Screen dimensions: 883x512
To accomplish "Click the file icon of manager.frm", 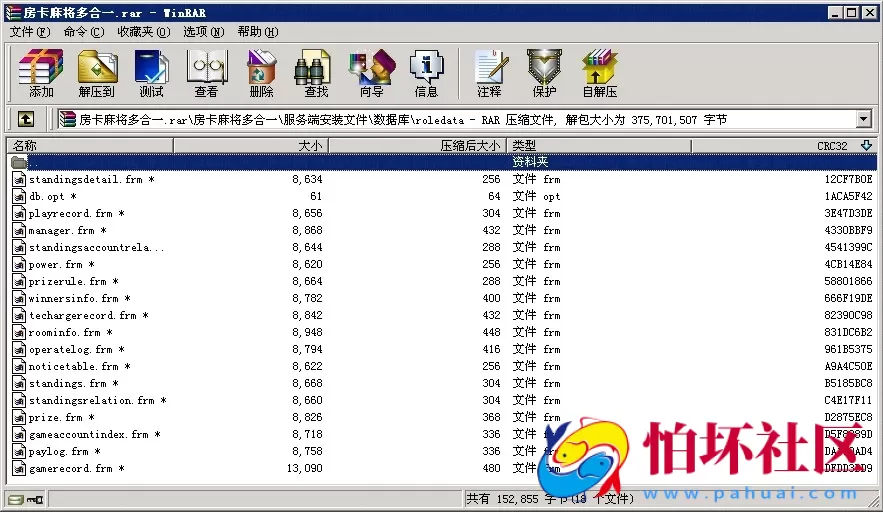I will [x=19, y=230].
